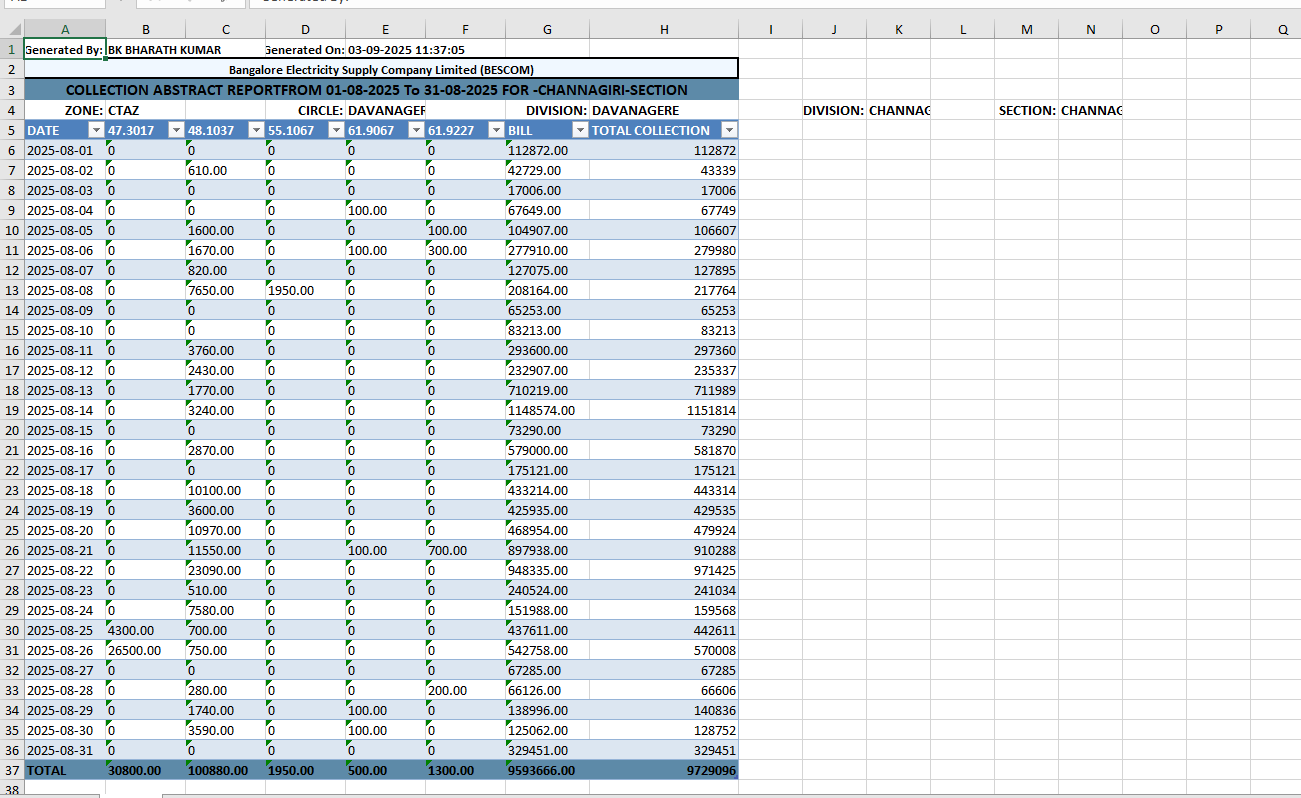This screenshot has height=798, width=1301.
Task: Open the 47.3017 column filter dropdown
Action: tap(176, 131)
